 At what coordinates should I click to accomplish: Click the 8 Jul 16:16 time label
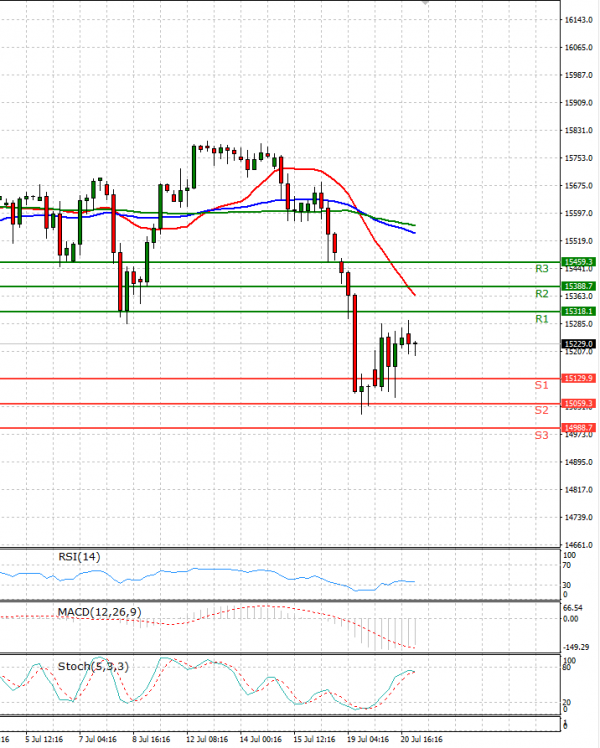(x=151, y=739)
